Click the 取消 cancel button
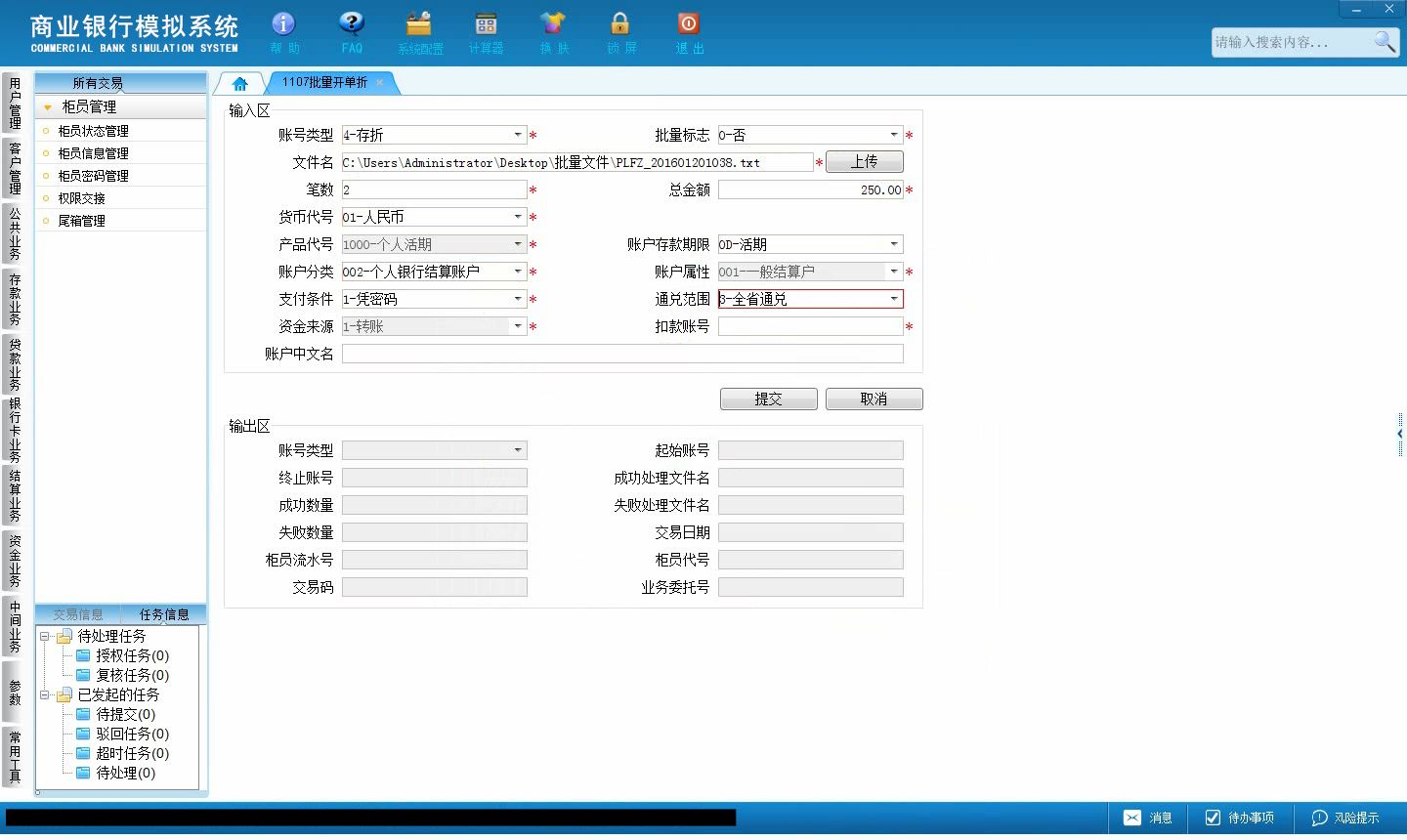Viewport: 1407px width, 840px height. (874, 399)
